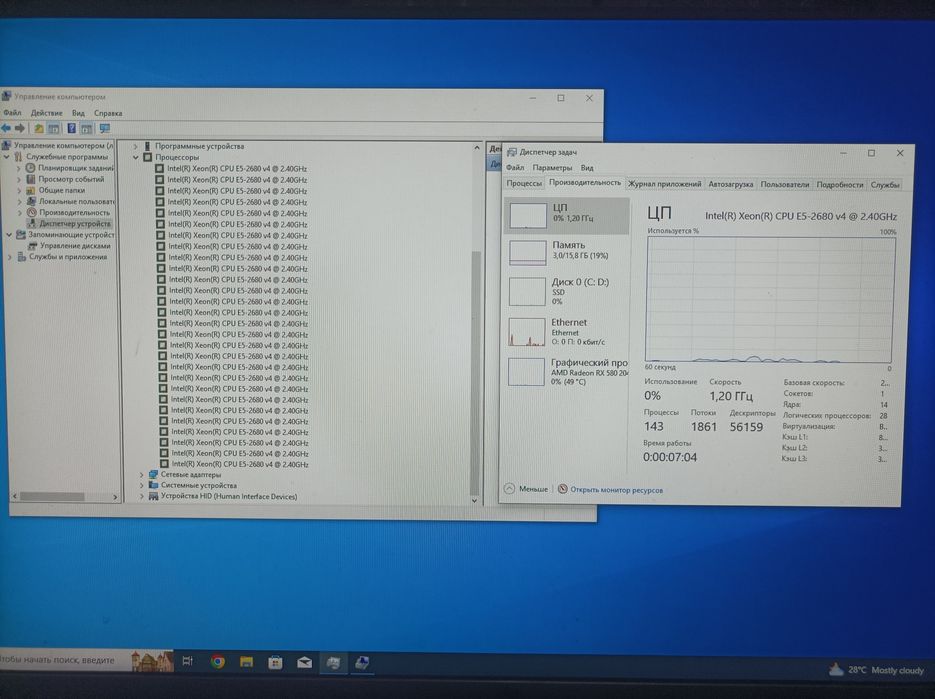This screenshot has width=935, height=699.
Task: Select the Производительность icon in the left tree
Action: 32,212
